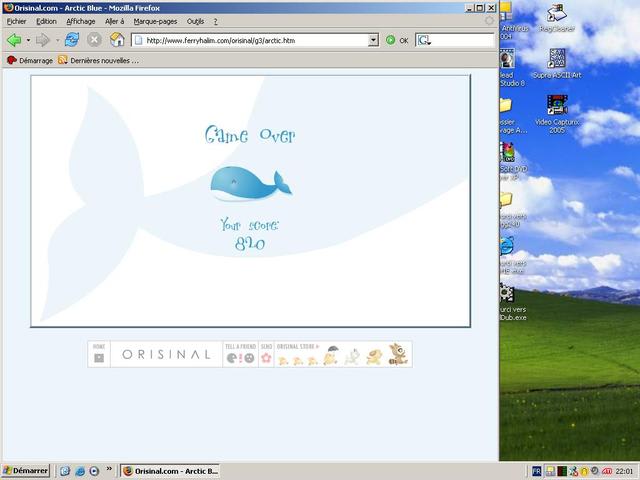Click the Firefox throbber activity icon
This screenshot has height=480, width=640.
coord(489,20)
